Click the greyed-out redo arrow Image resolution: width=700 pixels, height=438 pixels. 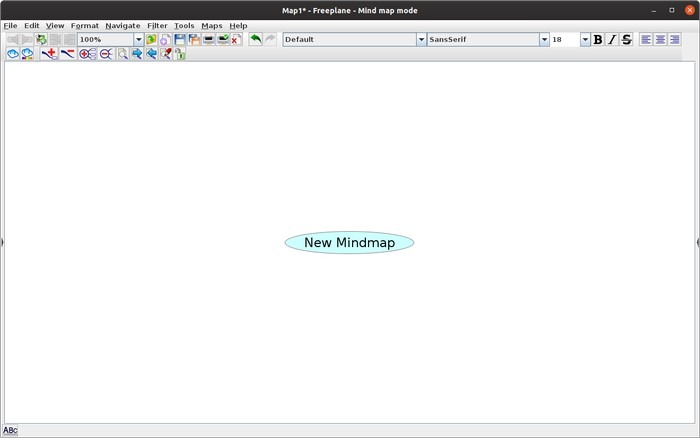point(270,39)
